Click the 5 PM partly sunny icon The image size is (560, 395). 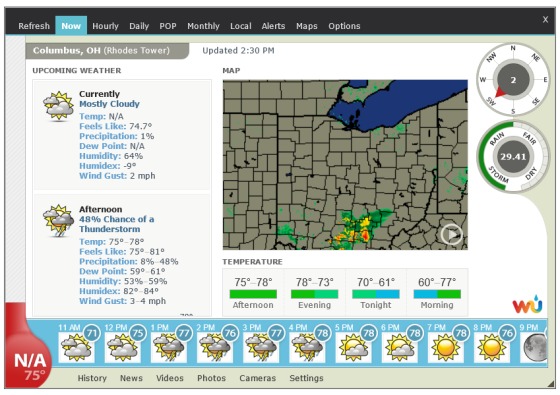point(353,347)
